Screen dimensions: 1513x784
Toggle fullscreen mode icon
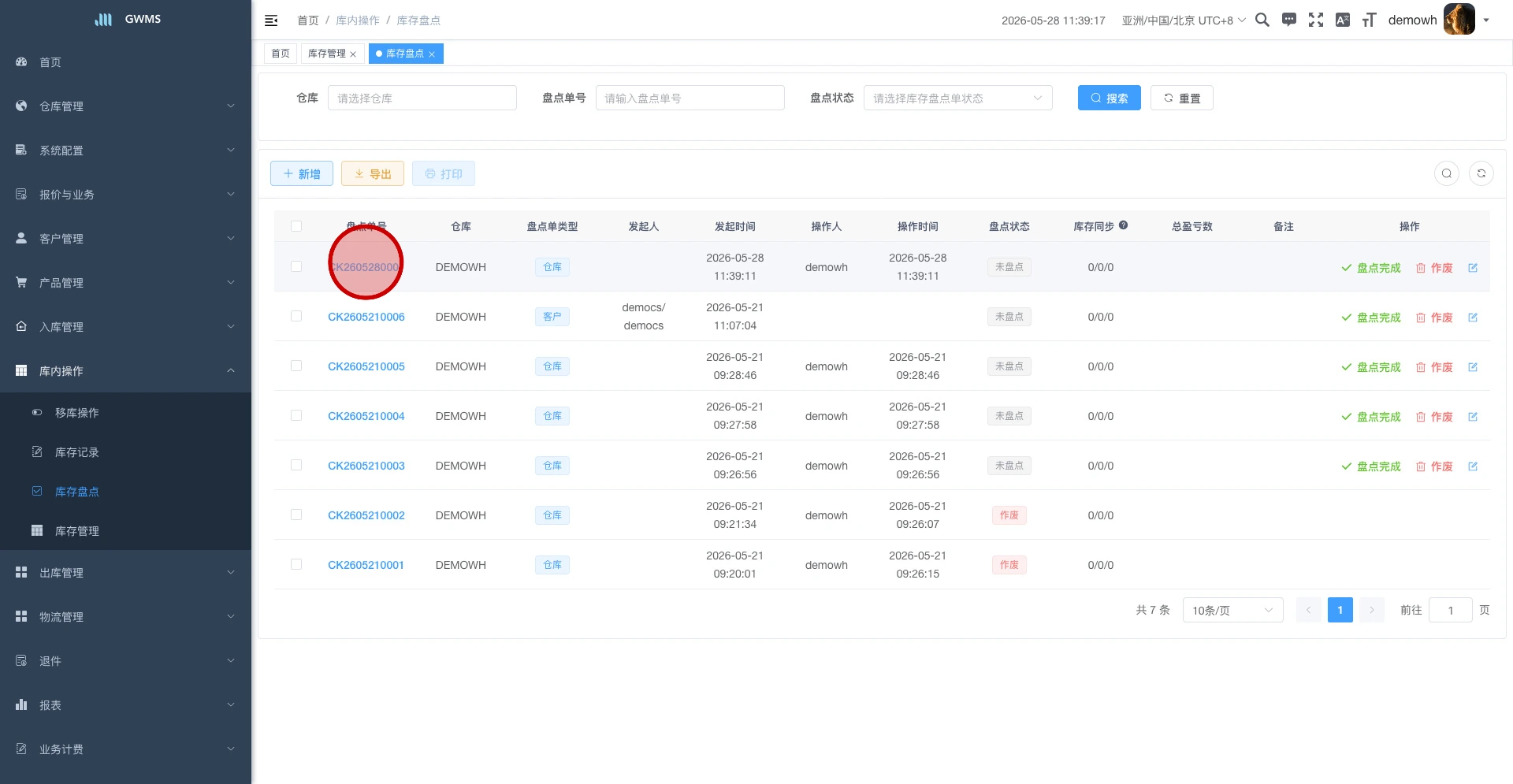tap(1316, 20)
